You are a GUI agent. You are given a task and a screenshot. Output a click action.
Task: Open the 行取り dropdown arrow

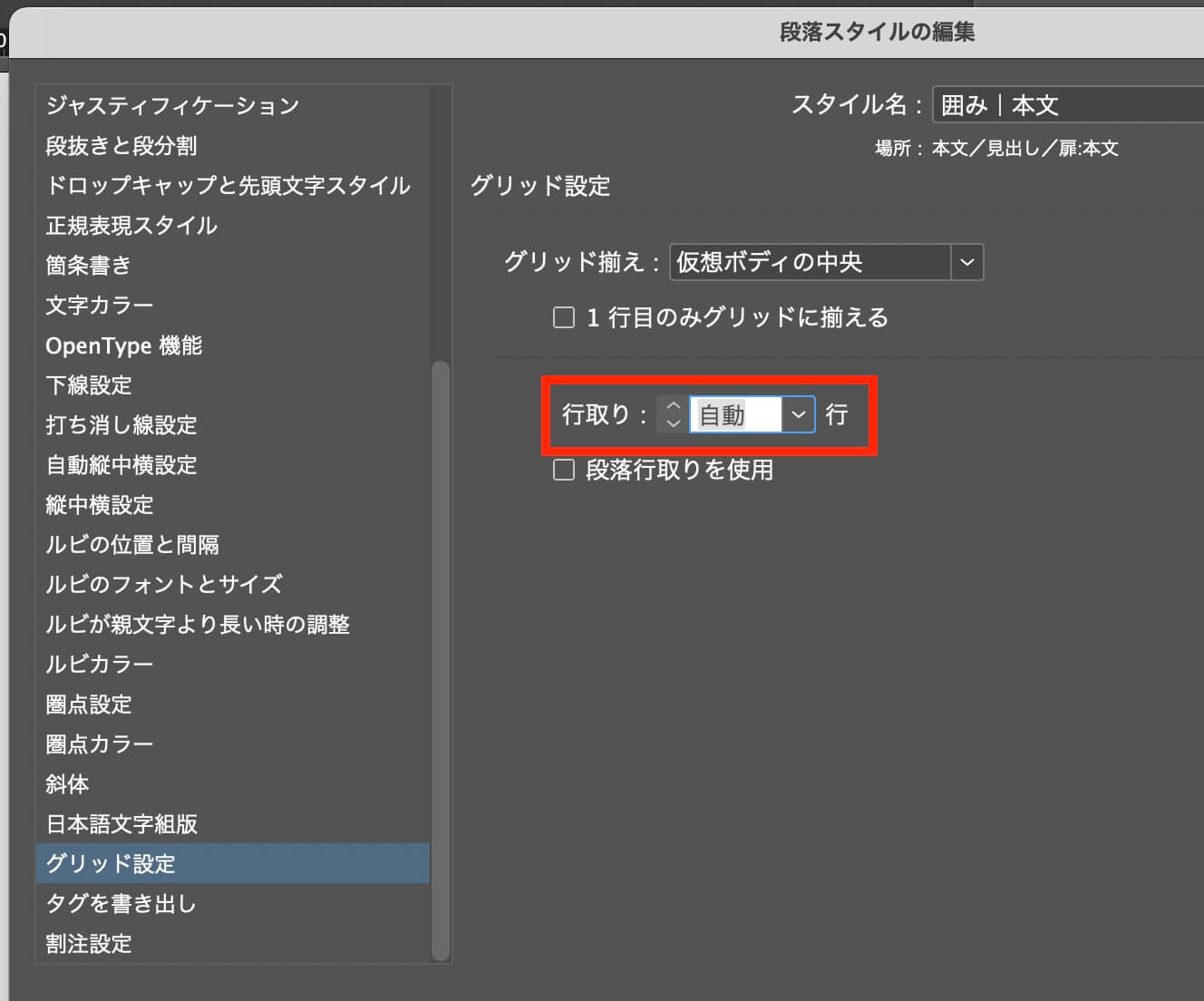[x=798, y=415]
